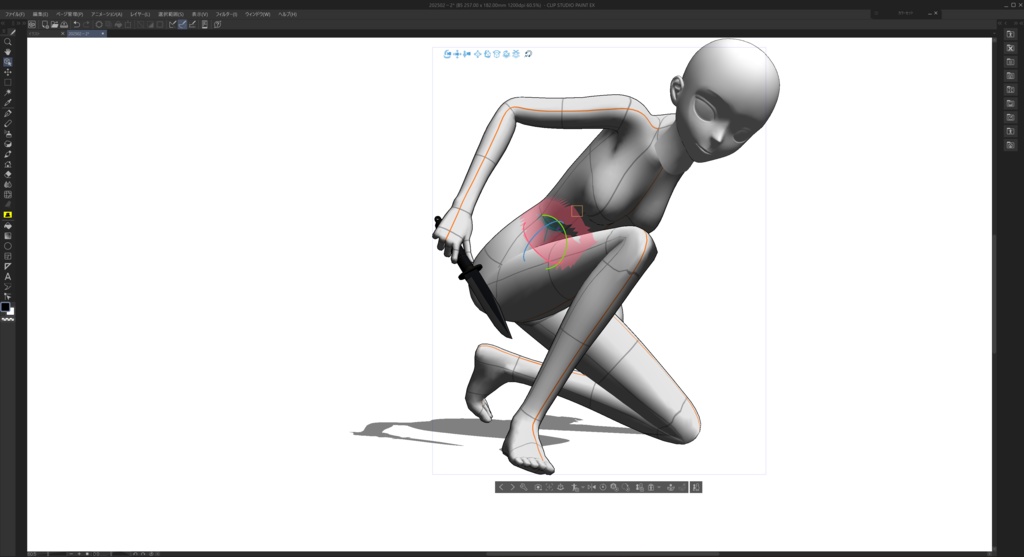Toggle highlighted Snap to Special Ruler icon
1024x557 pixels.
[182, 24]
